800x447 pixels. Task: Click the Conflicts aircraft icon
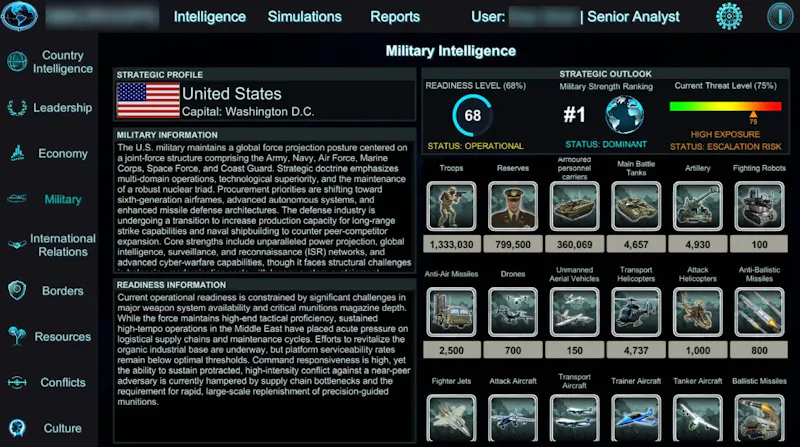pos(17,382)
